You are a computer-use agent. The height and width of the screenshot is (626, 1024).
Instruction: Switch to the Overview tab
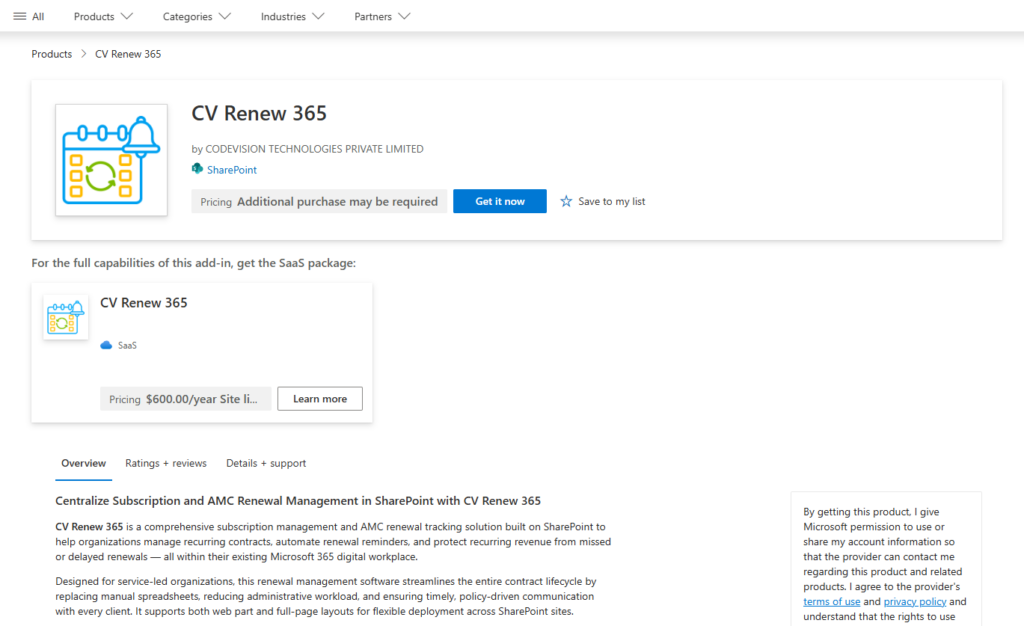(x=84, y=463)
